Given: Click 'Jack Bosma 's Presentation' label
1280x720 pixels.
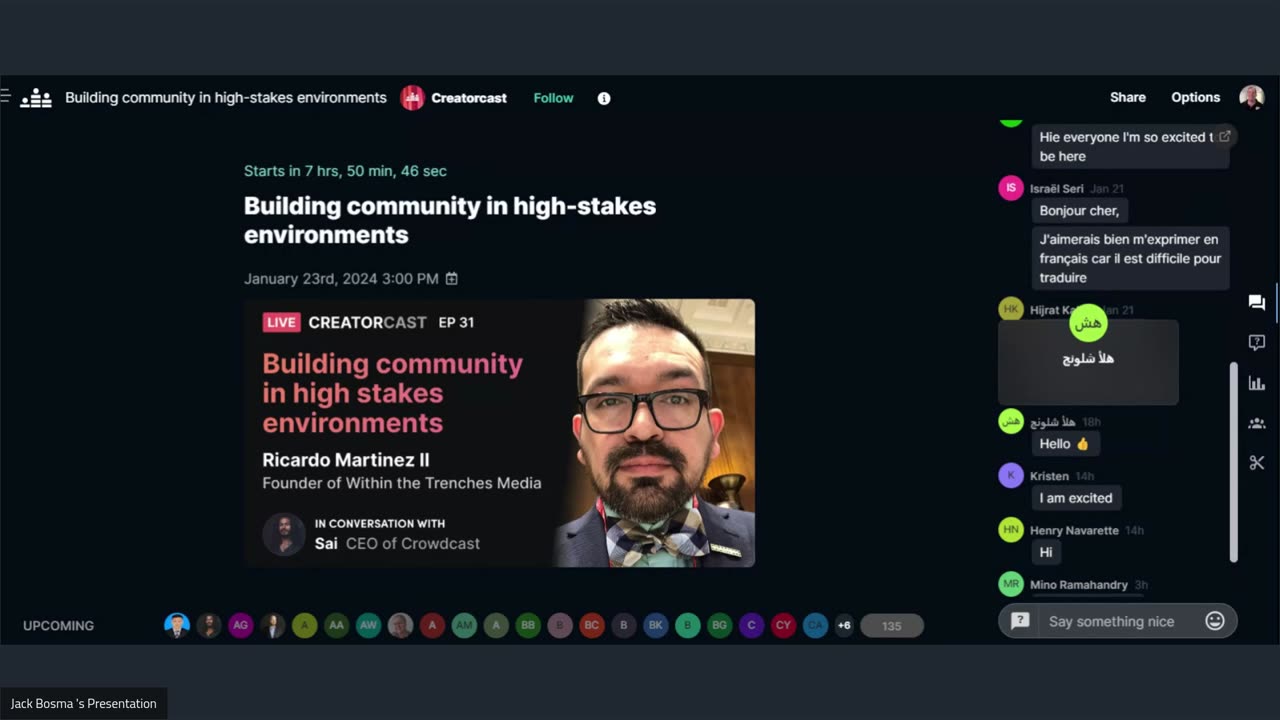Looking at the screenshot, I should tap(84, 704).
